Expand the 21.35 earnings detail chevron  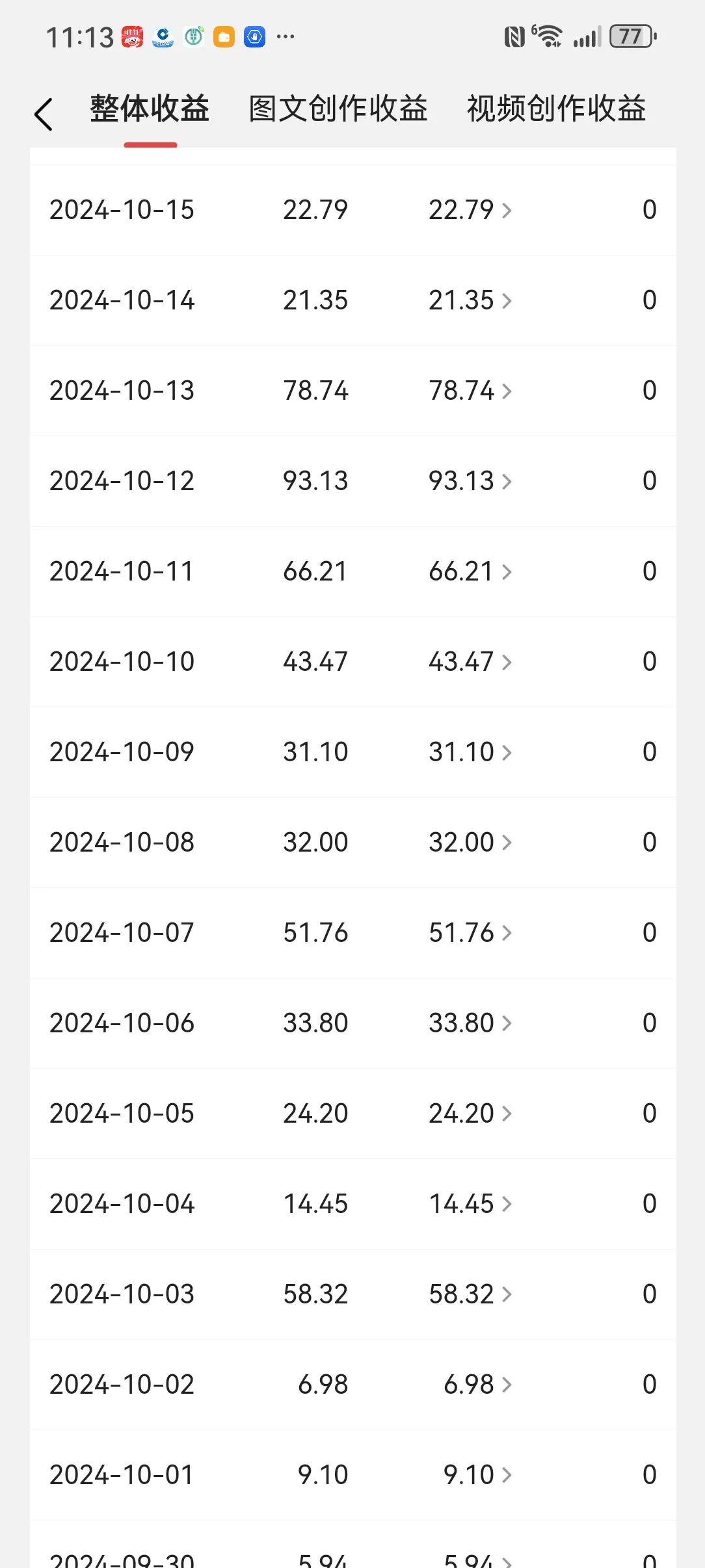[507, 300]
